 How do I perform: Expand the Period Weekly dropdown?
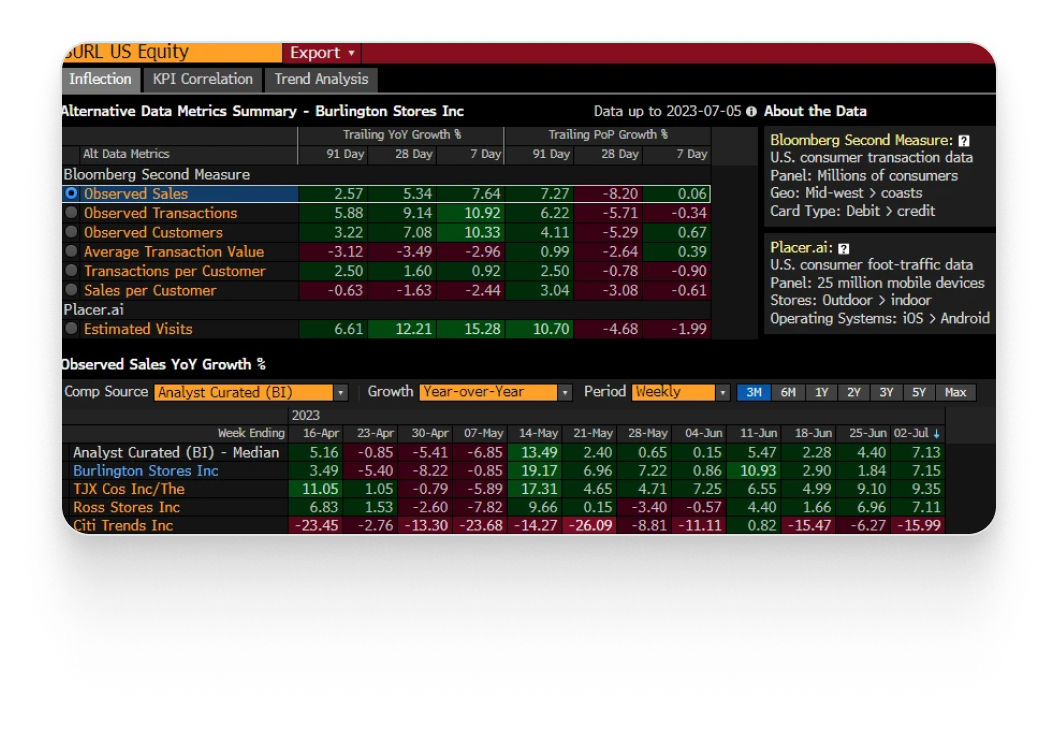point(722,393)
